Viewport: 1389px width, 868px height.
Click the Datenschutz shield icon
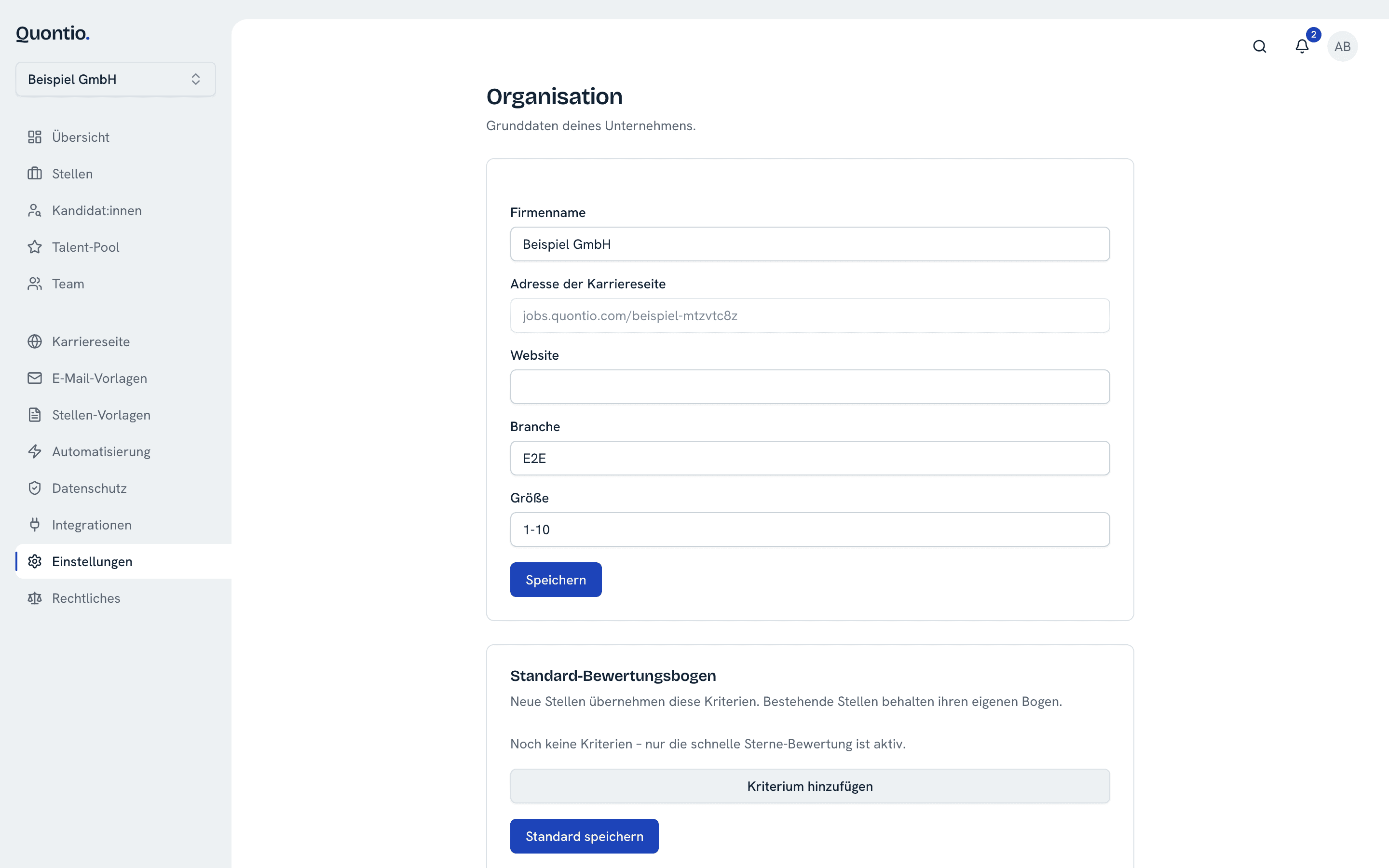34,488
